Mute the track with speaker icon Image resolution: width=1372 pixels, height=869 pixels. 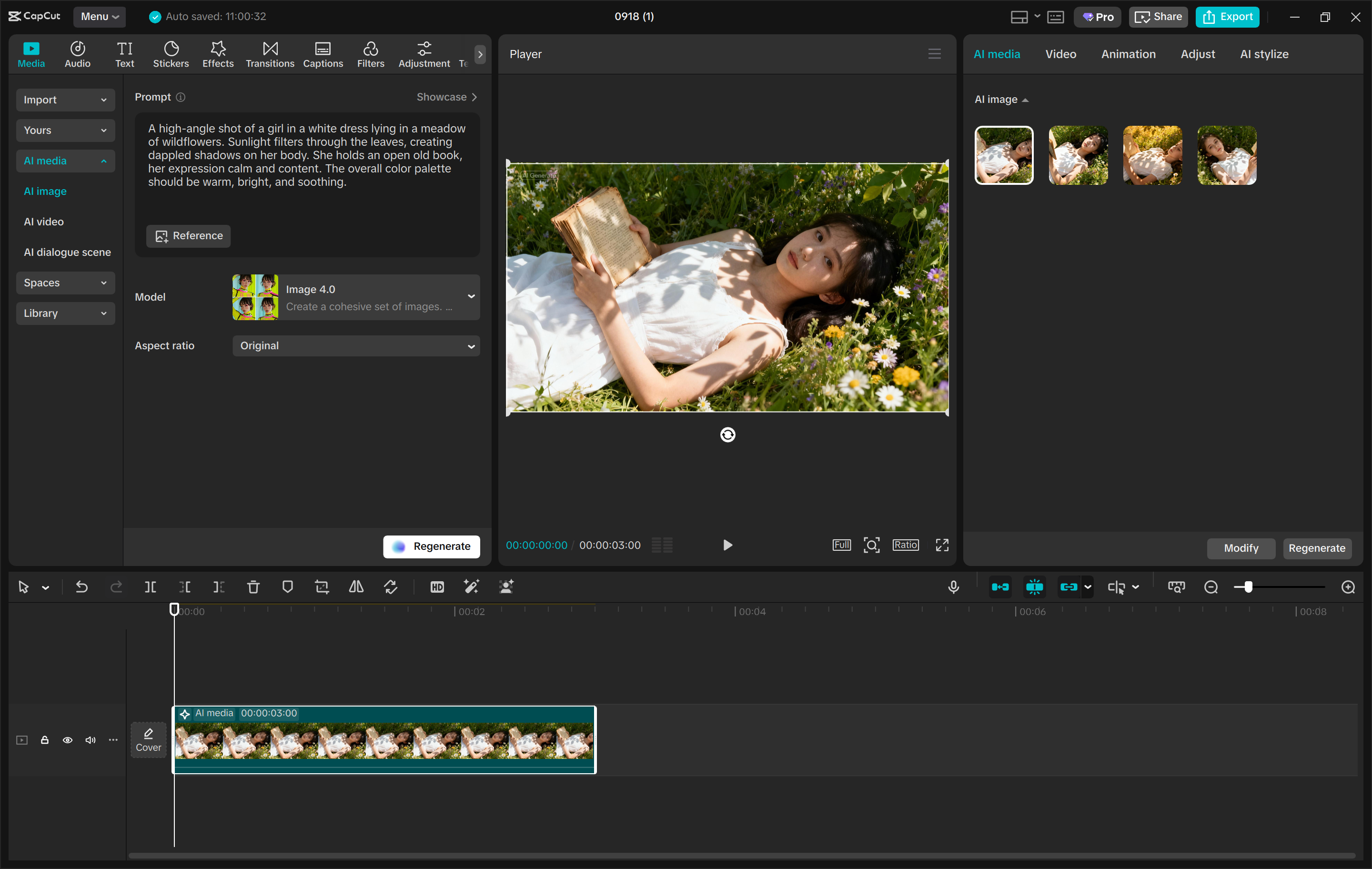click(x=90, y=740)
